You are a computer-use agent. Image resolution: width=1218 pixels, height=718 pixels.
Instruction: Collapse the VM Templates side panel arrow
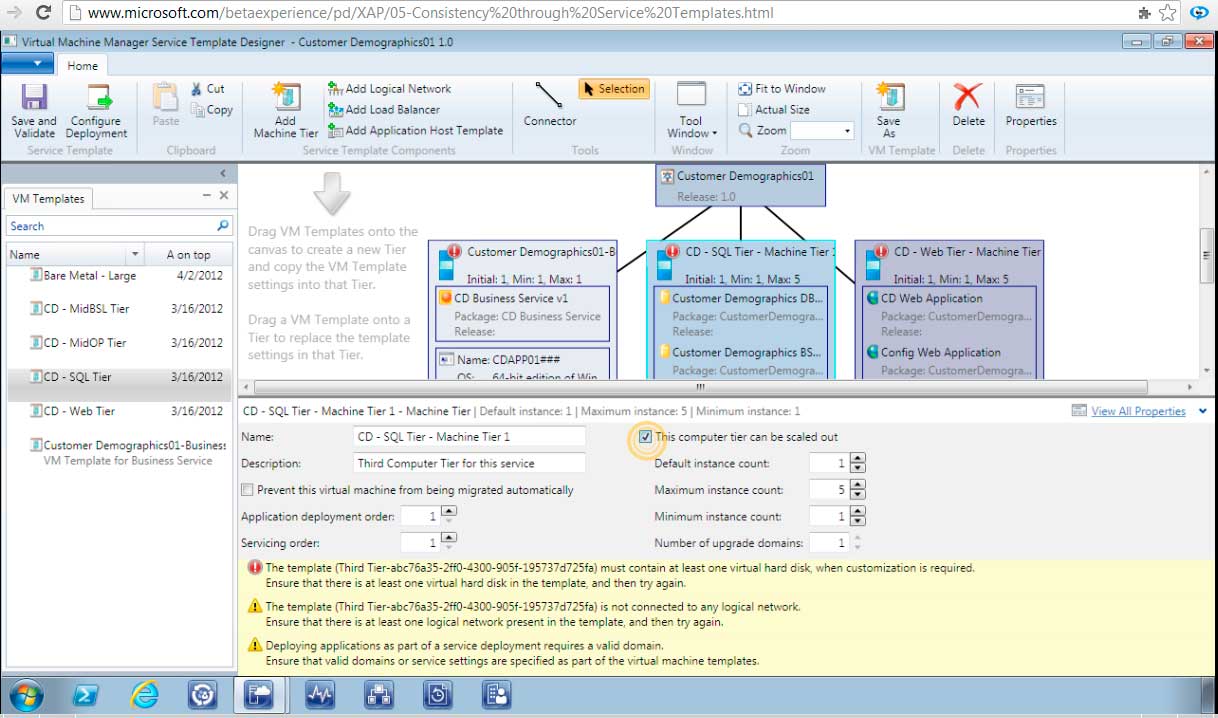coord(223,174)
